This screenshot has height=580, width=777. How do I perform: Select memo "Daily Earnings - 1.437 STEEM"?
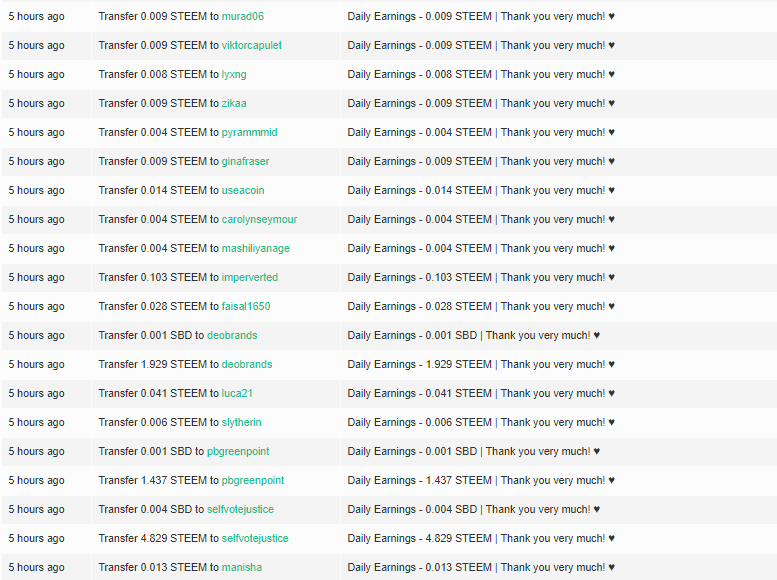click(419, 480)
